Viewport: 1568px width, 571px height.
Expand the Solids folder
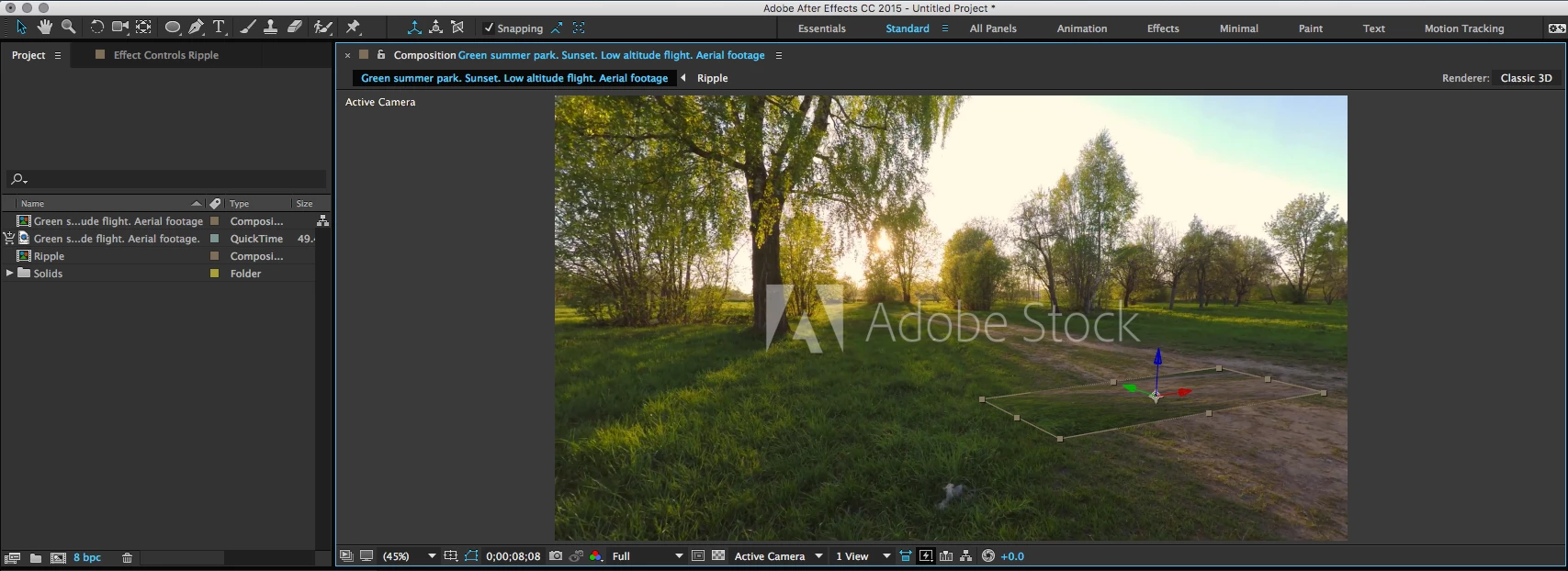coord(9,273)
